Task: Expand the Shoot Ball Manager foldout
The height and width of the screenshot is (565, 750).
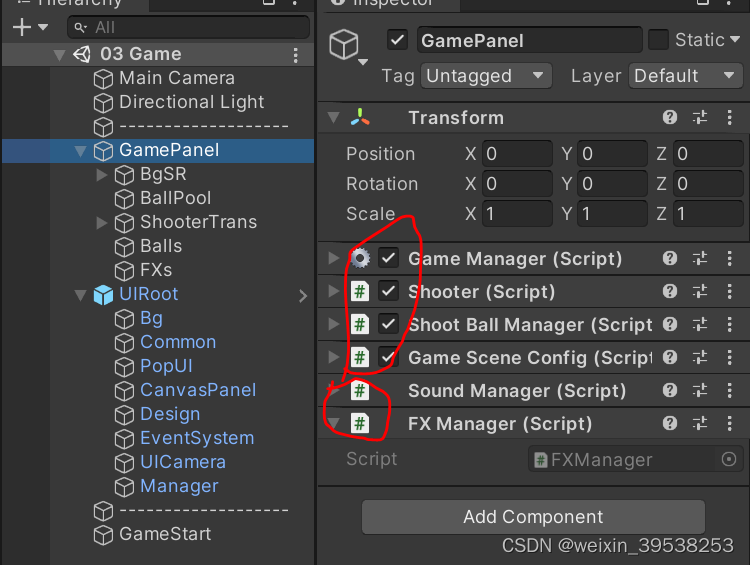Action: pos(333,324)
